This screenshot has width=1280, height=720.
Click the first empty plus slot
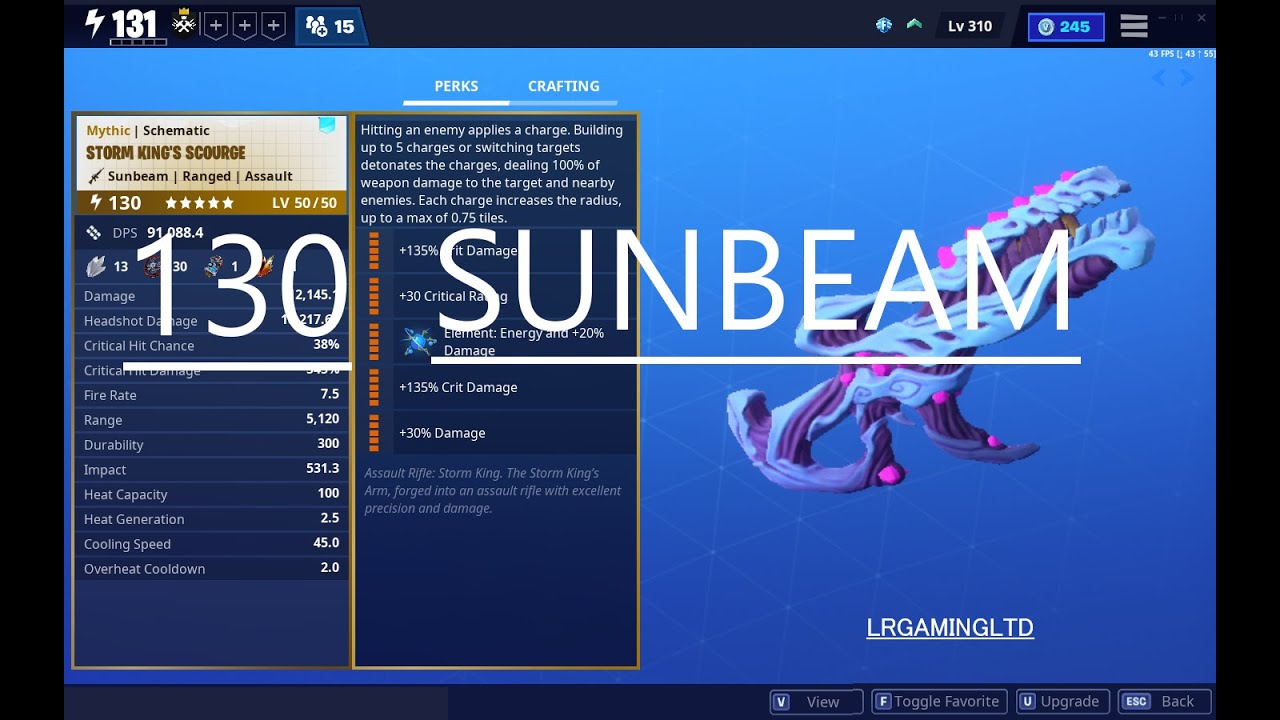point(215,25)
